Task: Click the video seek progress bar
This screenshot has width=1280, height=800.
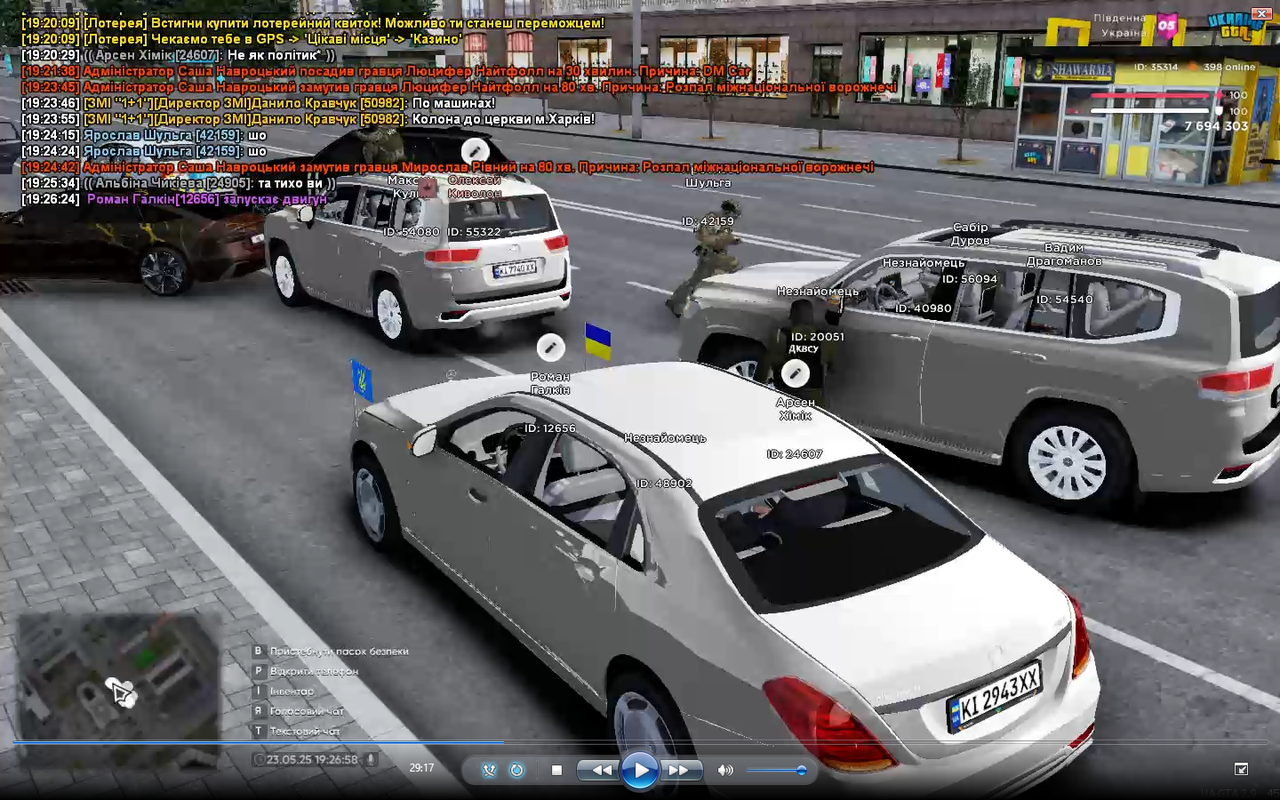Action: [640, 742]
